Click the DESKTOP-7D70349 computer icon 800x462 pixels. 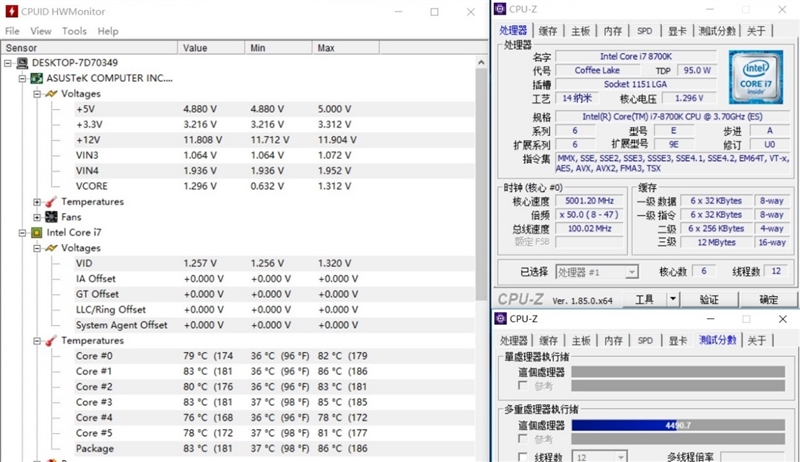pyautogui.click(x=22, y=63)
